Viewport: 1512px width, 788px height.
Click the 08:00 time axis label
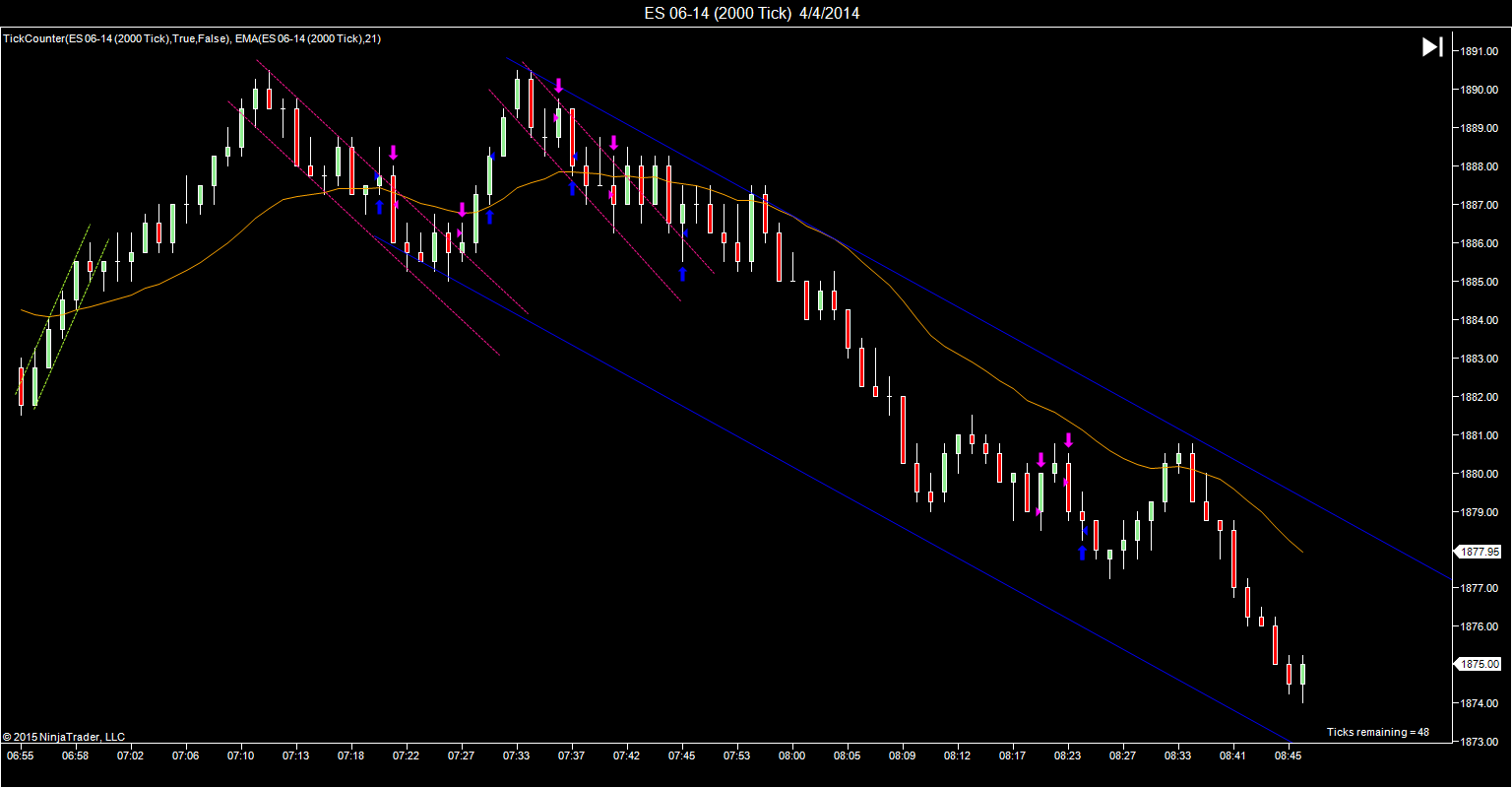click(x=792, y=756)
